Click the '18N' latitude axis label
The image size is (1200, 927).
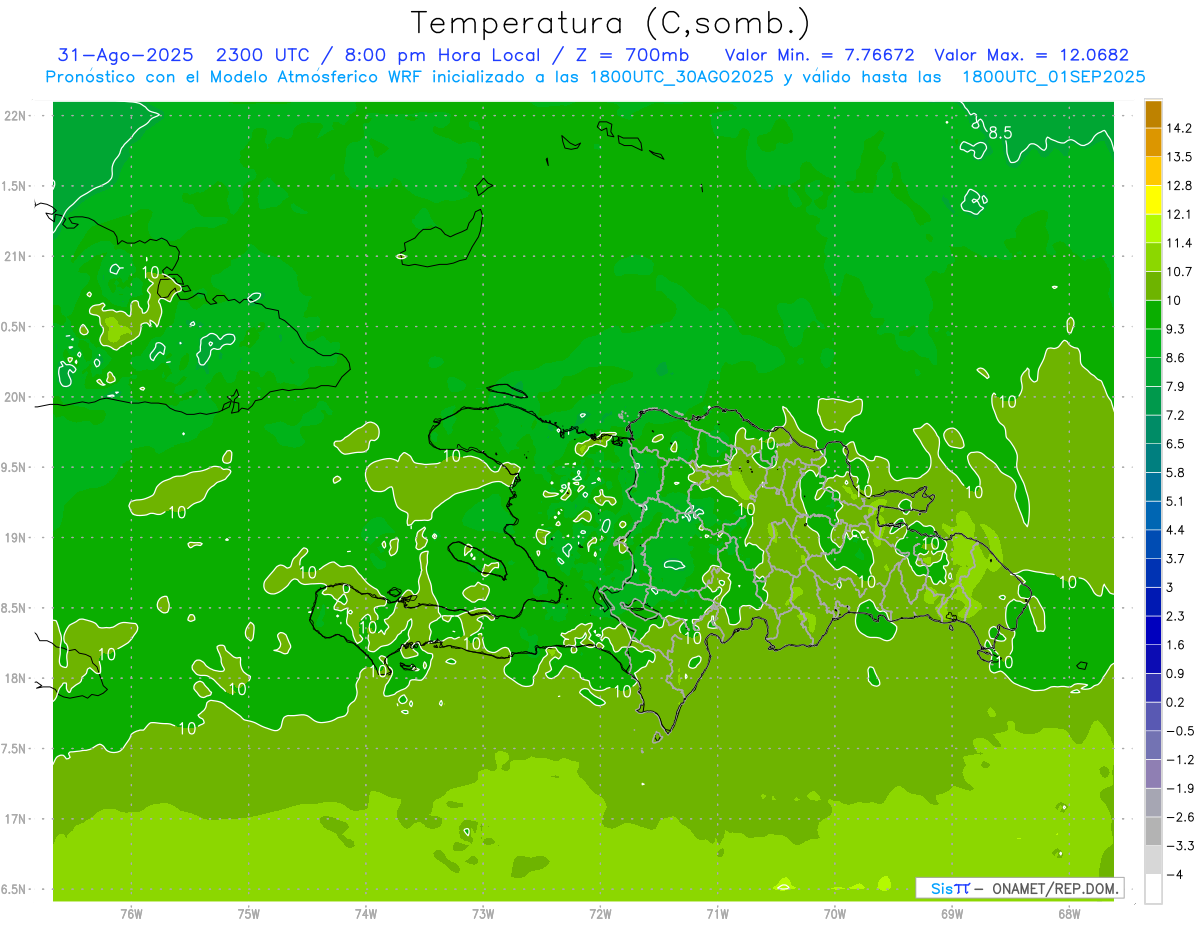pyautogui.click(x=14, y=678)
